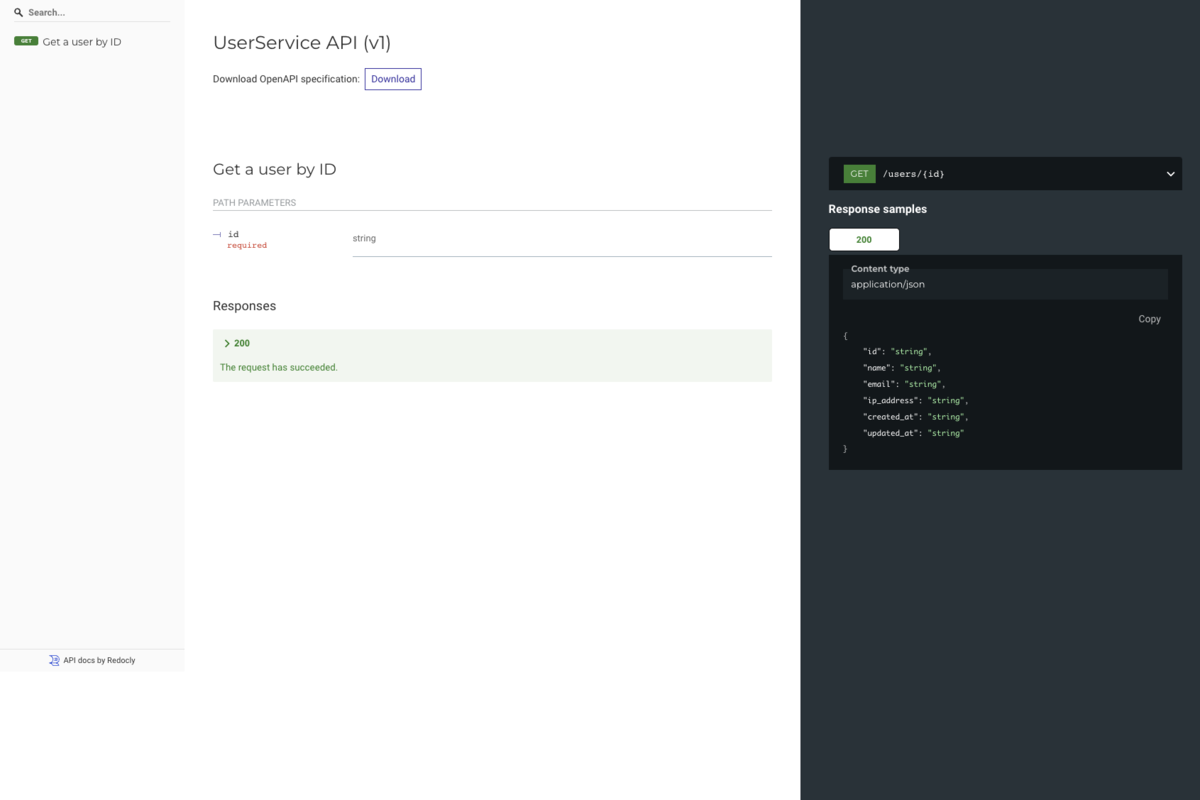1200x800 pixels.
Task: Expand the 200 response under Responses
Action: (241, 343)
